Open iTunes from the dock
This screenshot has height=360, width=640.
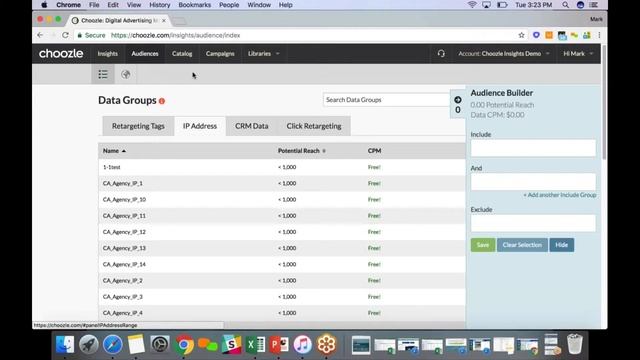302,344
